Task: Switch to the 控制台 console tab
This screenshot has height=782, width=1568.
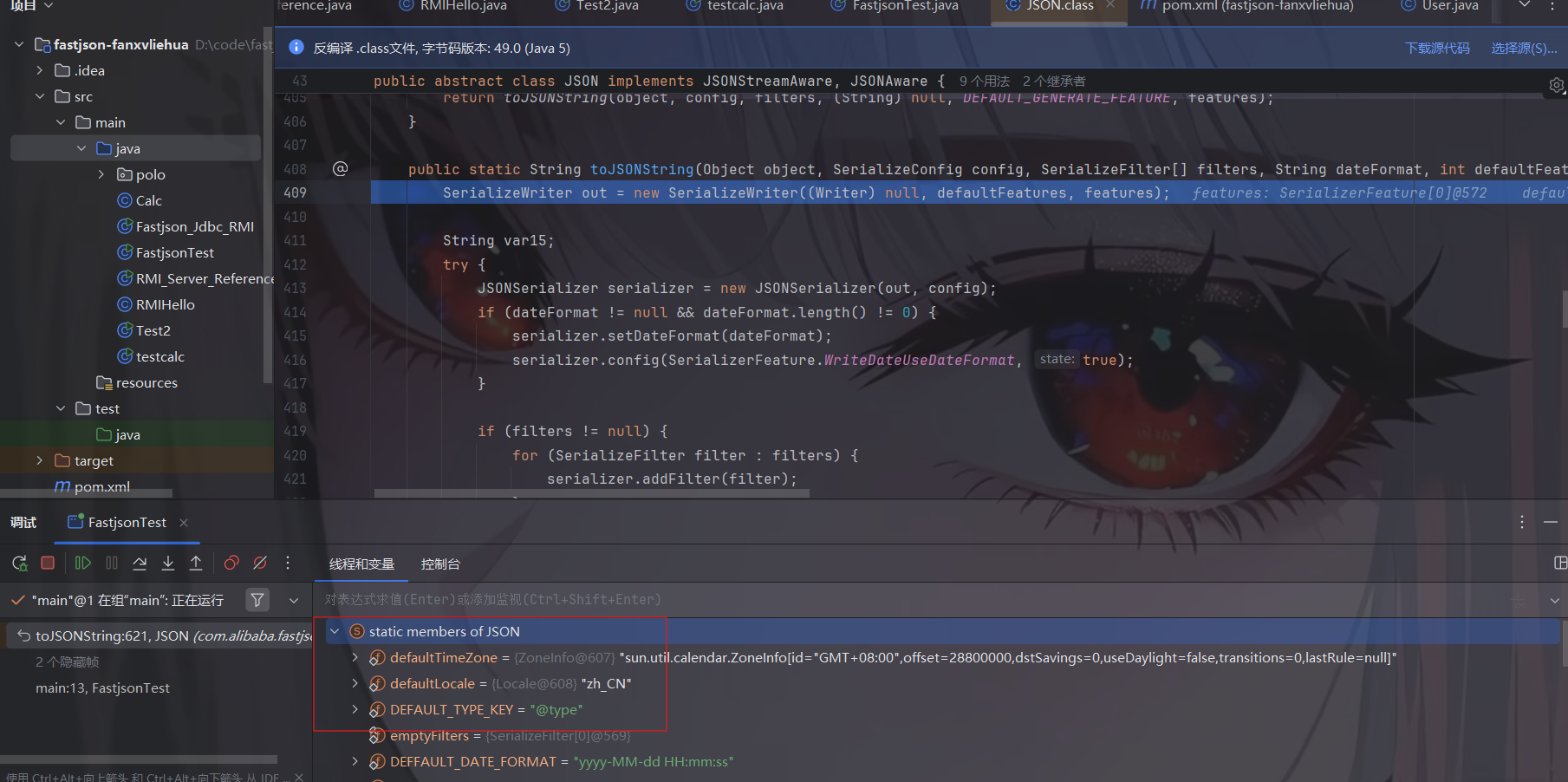Action: 440,564
